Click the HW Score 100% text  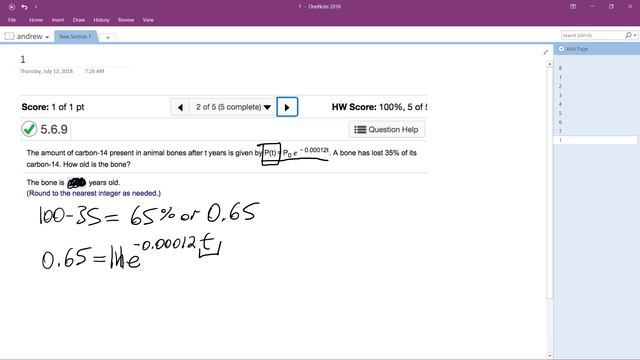pyautogui.click(x=379, y=107)
